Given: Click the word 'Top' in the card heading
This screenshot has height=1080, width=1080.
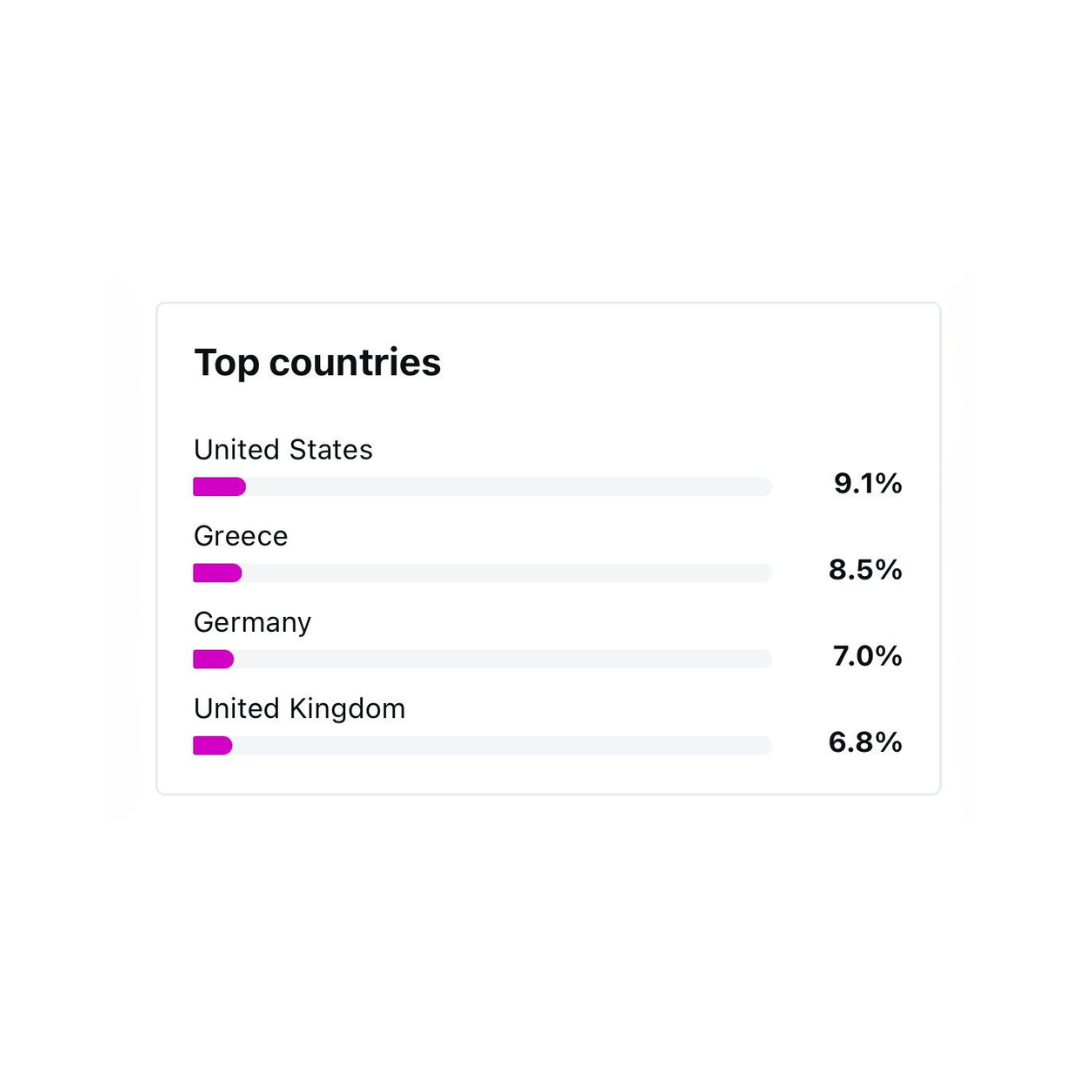Looking at the screenshot, I should click(x=227, y=363).
